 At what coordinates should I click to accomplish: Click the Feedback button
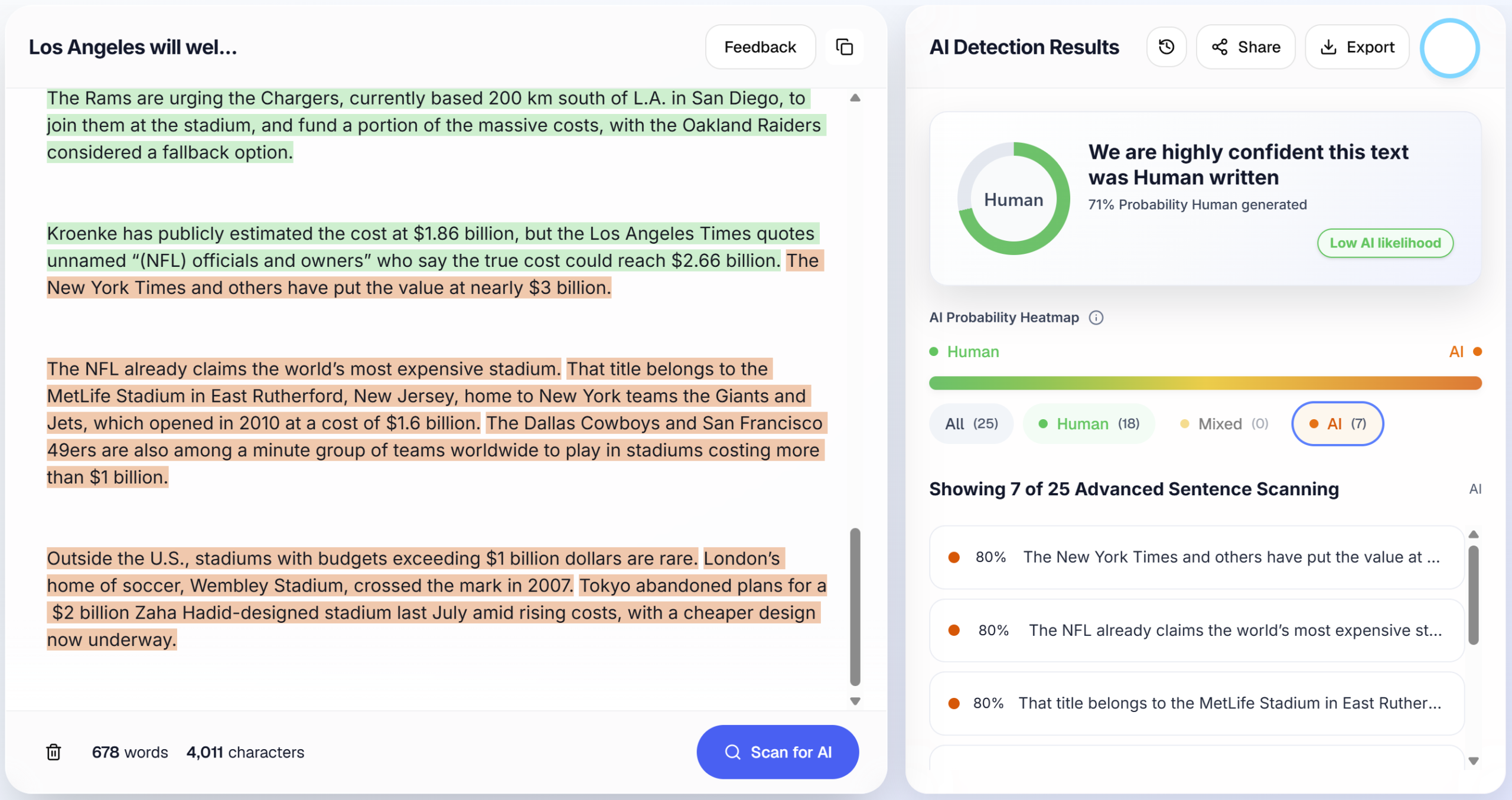760,47
